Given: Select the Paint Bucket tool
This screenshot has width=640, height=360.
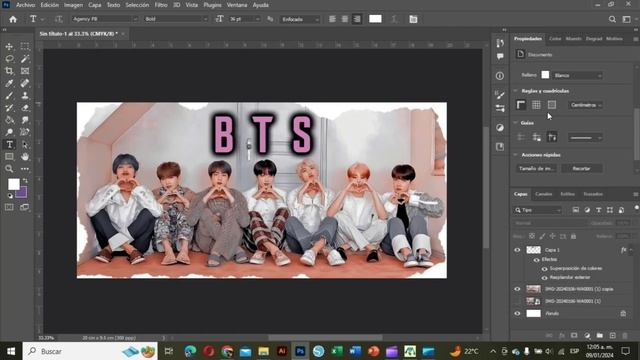Looking at the screenshot, I should (9, 120).
